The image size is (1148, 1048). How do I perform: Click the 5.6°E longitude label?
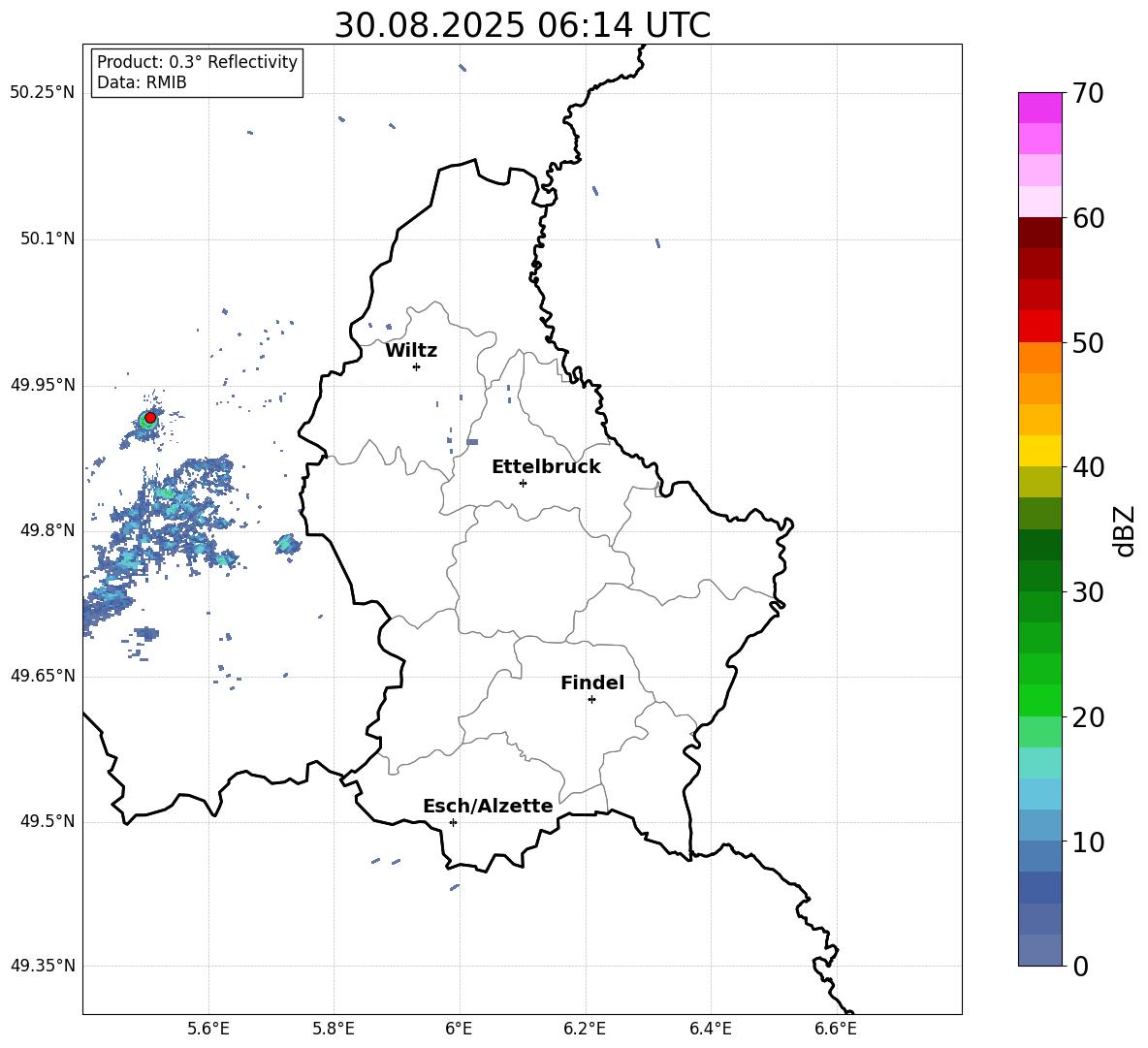[208, 1029]
